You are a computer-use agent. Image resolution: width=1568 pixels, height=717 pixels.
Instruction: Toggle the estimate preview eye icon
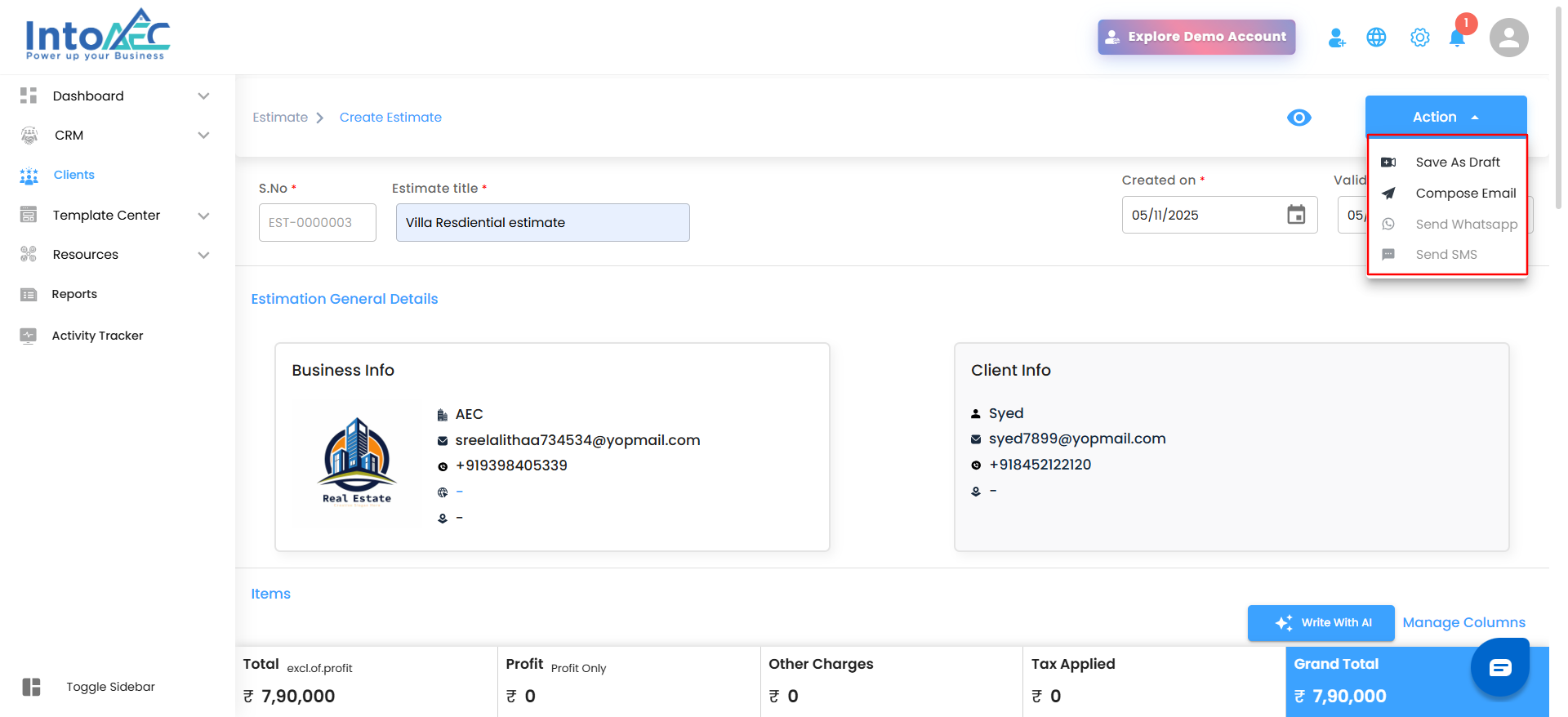1298,118
